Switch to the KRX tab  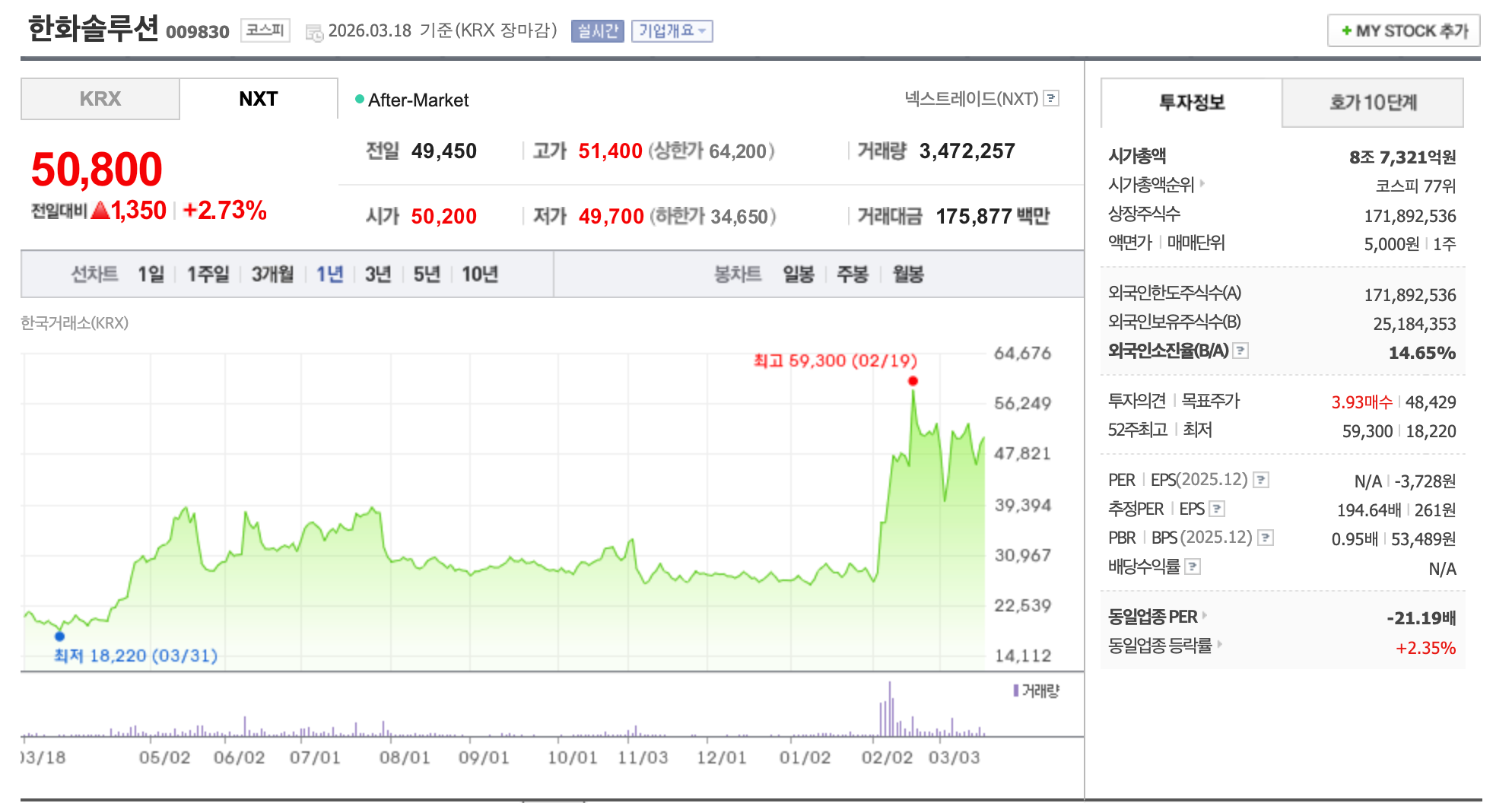[x=100, y=99]
